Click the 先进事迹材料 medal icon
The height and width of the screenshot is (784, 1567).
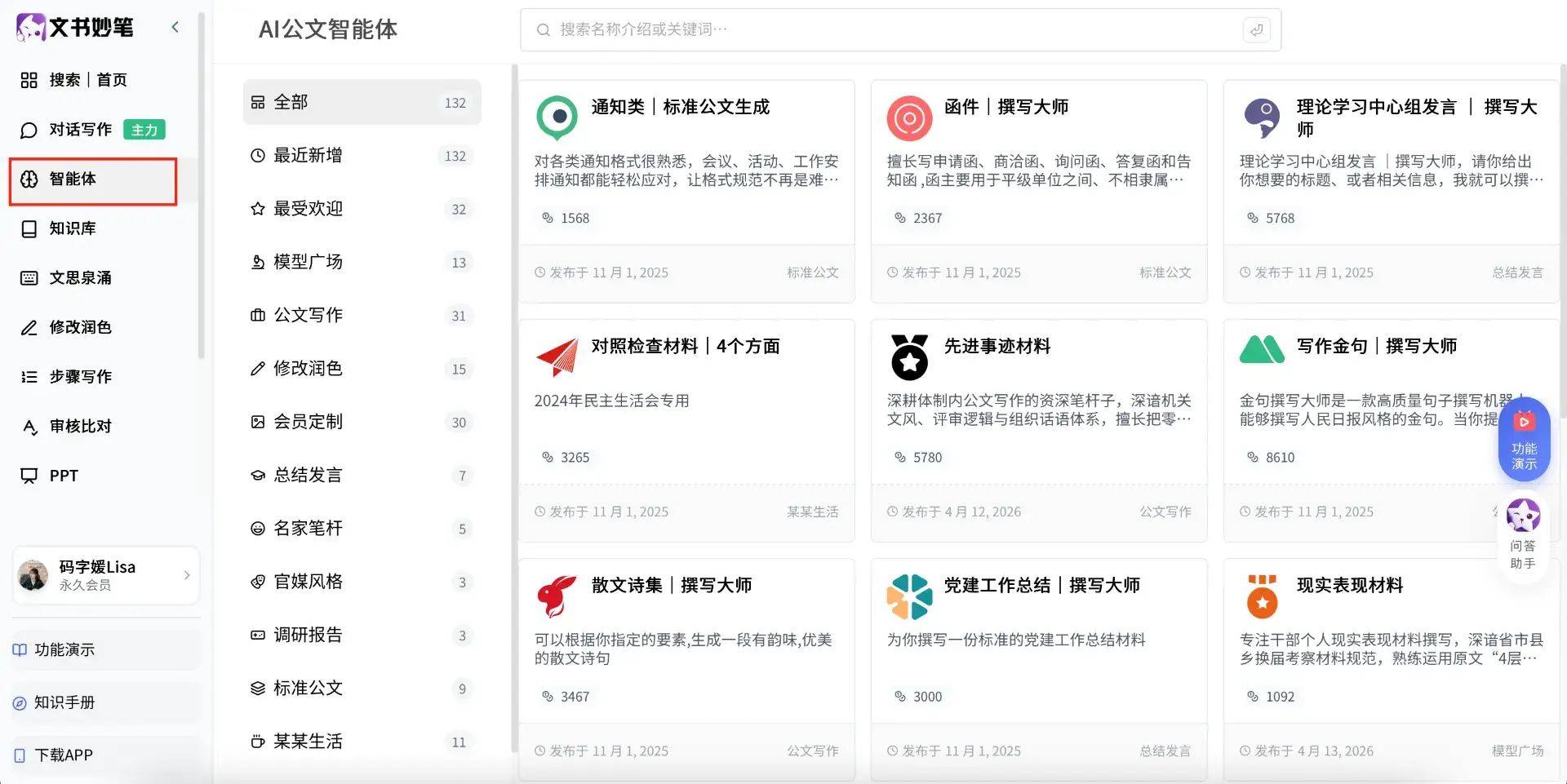[909, 357]
